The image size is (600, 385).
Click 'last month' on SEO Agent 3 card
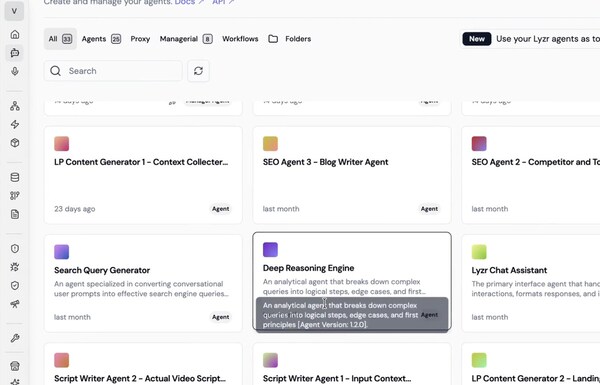coord(281,209)
